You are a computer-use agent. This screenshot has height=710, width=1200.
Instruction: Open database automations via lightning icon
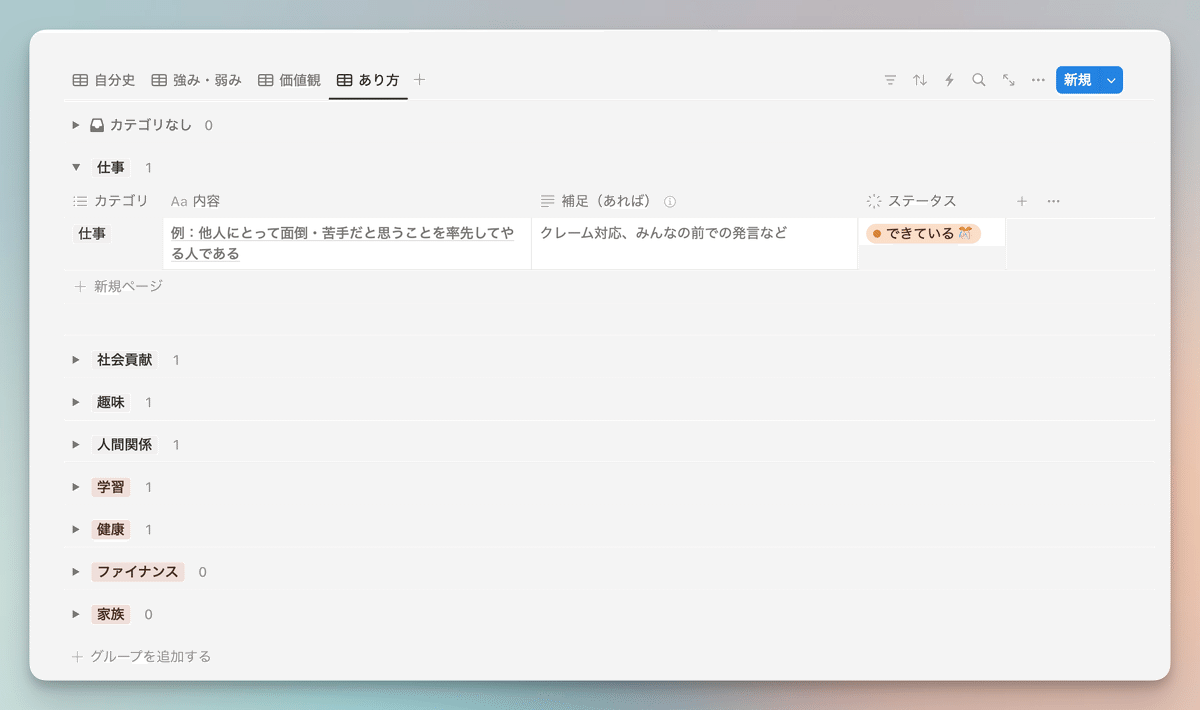point(949,80)
